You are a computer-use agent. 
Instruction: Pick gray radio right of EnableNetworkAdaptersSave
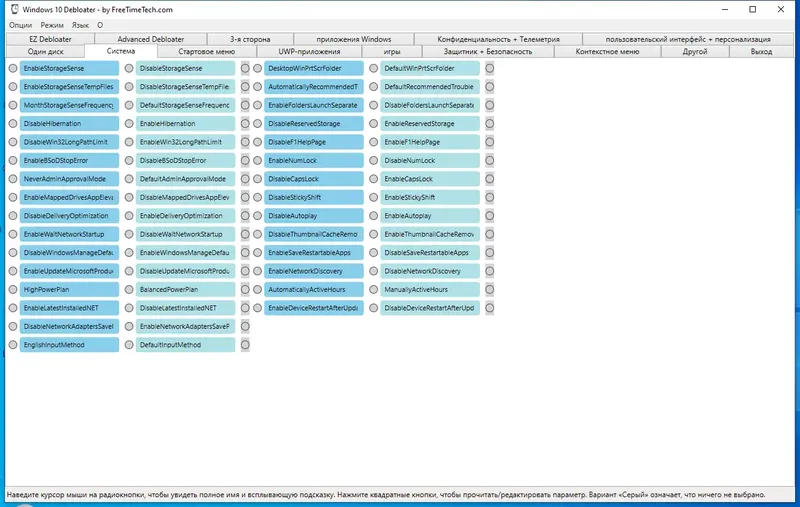point(245,326)
